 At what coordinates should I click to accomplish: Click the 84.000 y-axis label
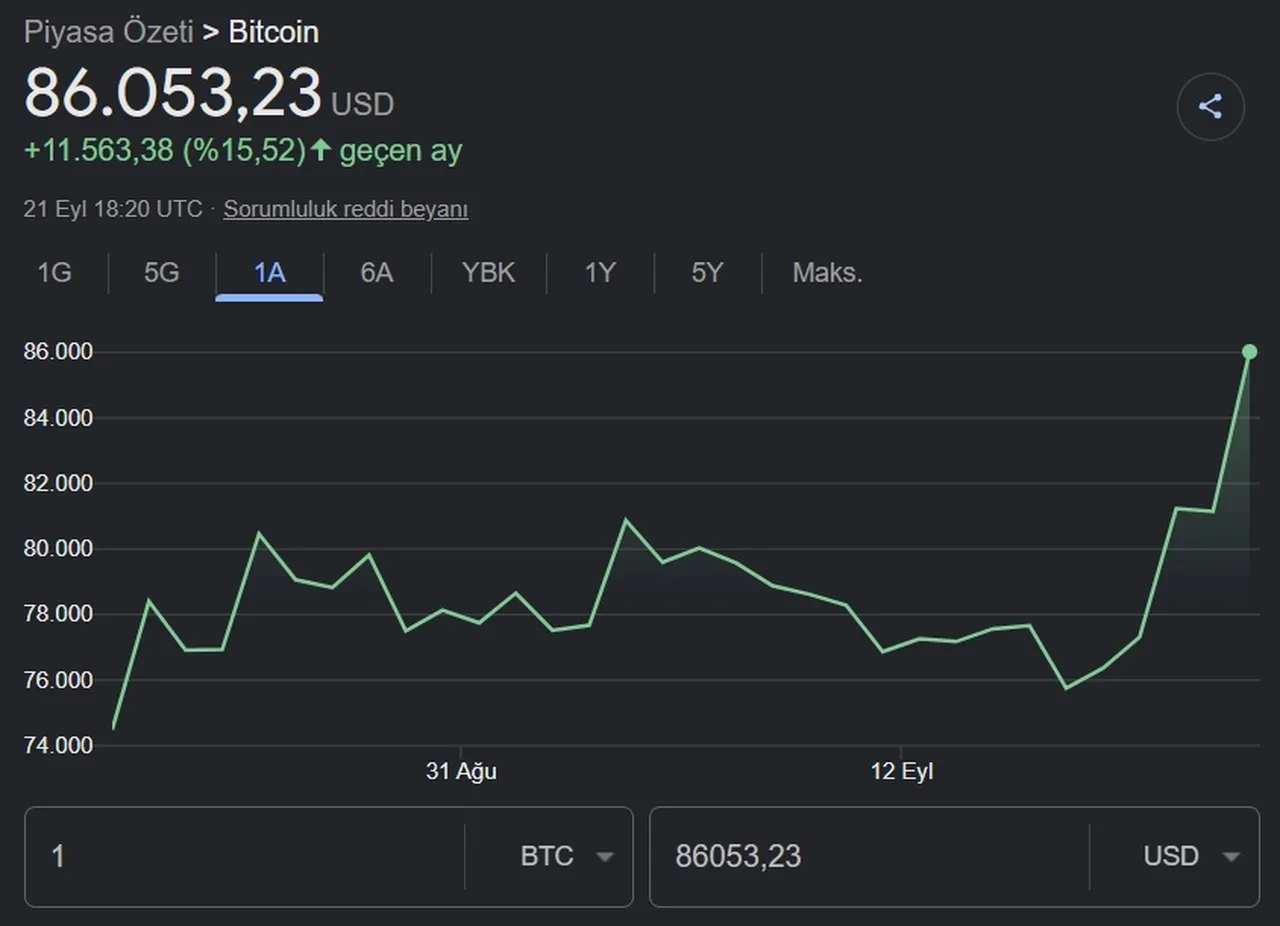tap(58, 417)
